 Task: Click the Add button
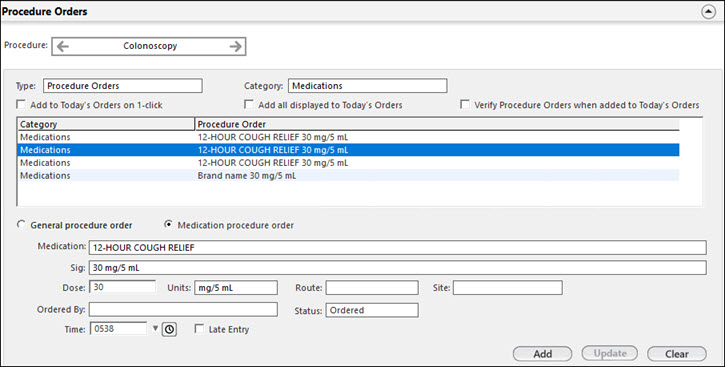tap(542, 354)
